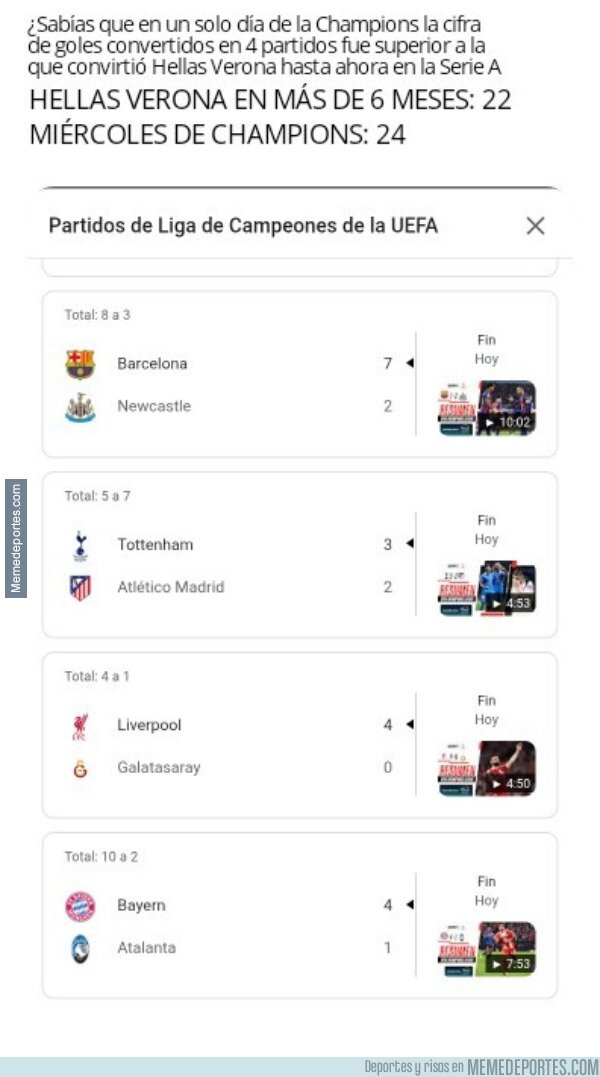Click the Tottenham club crest
The image size is (600, 1077).
(x=80, y=545)
